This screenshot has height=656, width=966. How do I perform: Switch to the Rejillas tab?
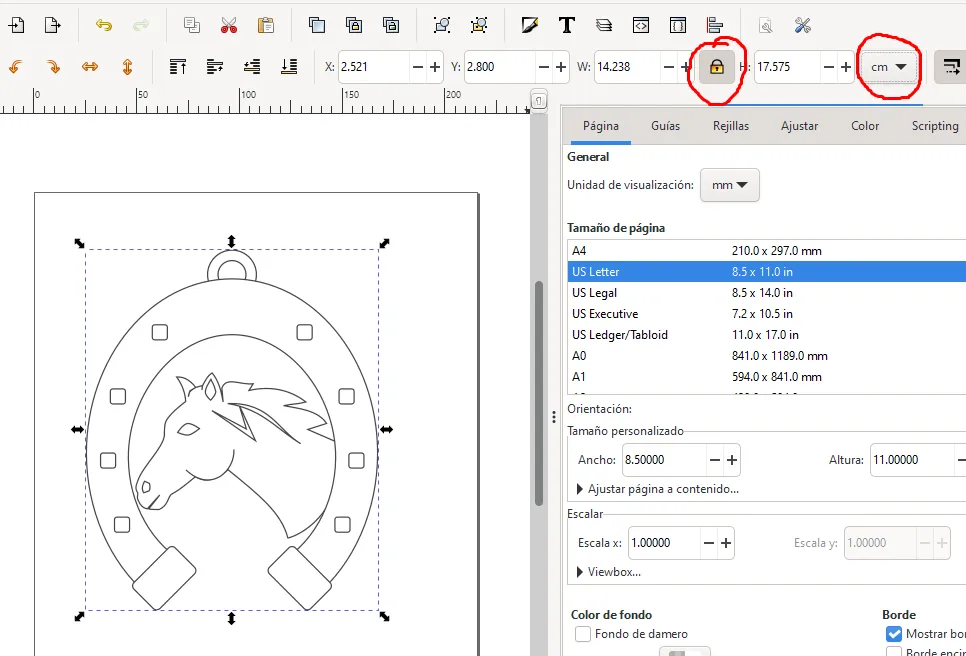pos(731,126)
